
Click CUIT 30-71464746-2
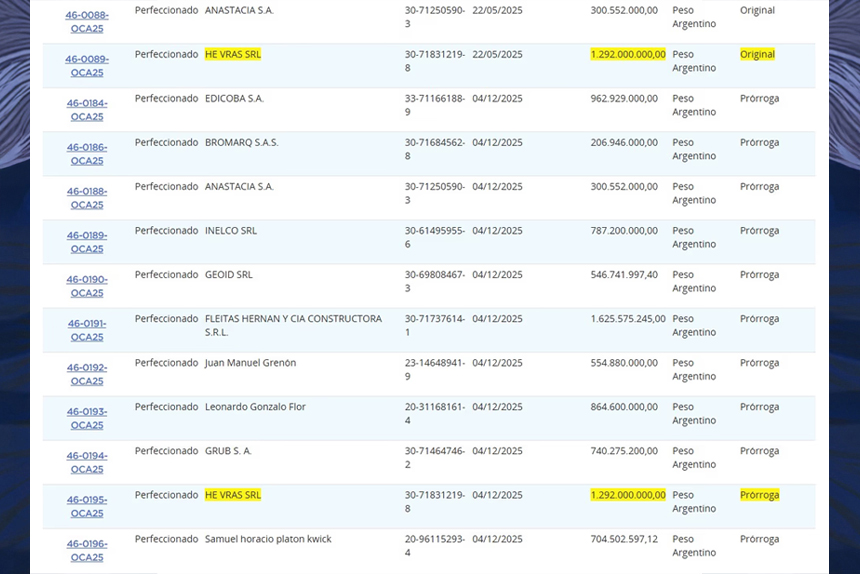435,458
